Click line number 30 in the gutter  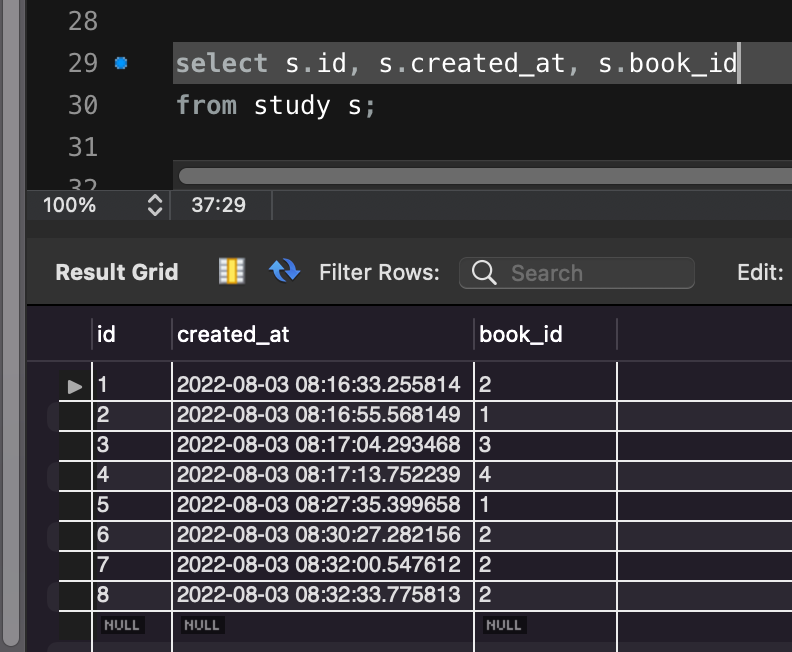[x=83, y=105]
